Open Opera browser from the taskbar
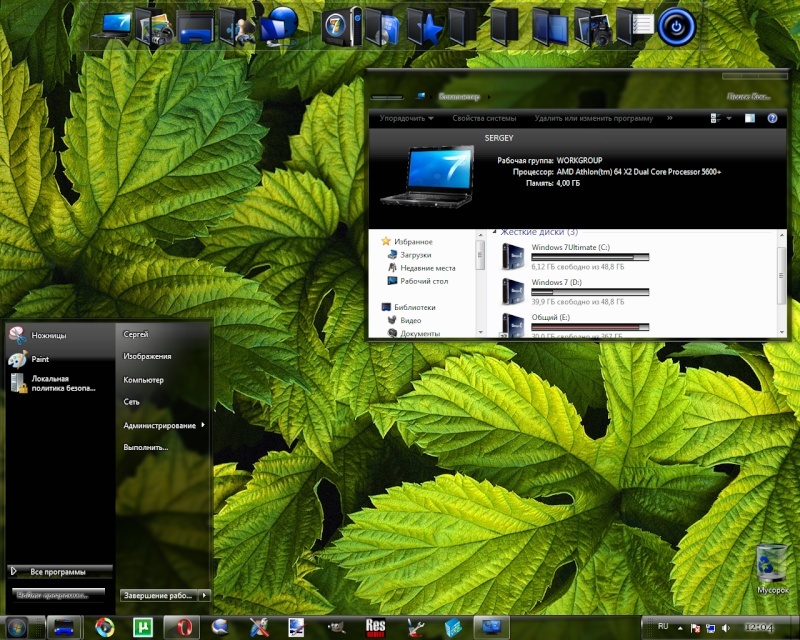 point(184,628)
